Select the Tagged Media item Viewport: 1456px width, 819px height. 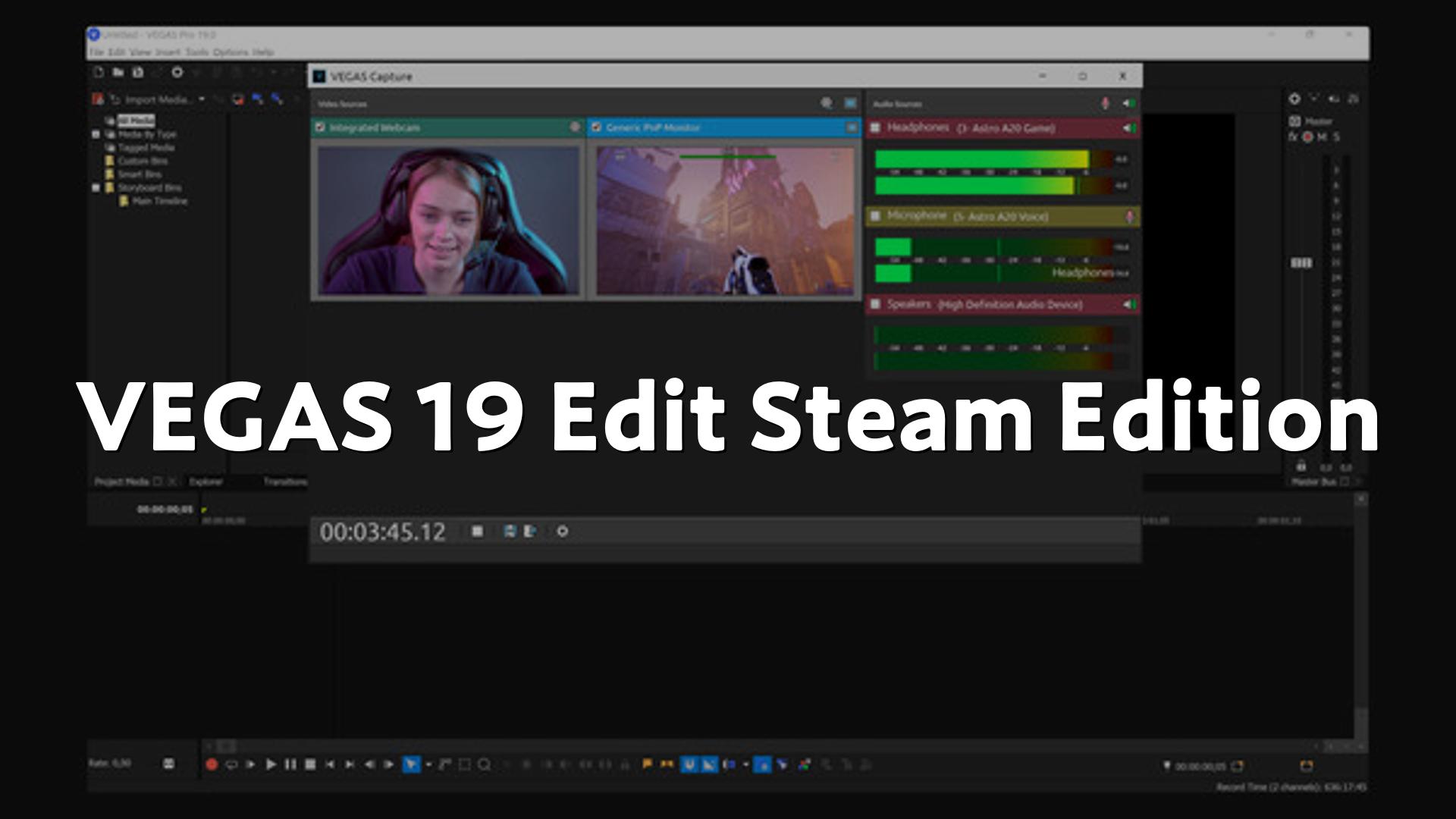pos(146,148)
